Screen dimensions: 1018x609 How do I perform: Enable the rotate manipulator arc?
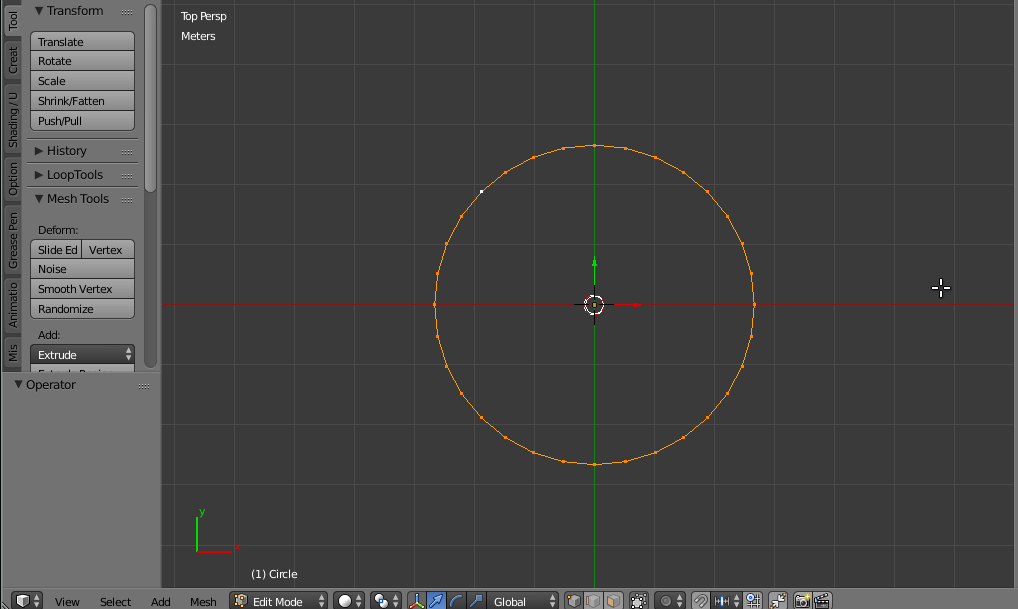pyautogui.click(x=456, y=601)
